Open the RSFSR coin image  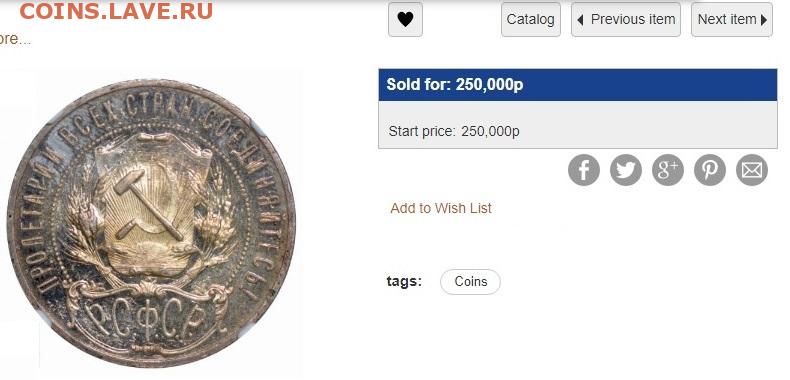point(151,222)
